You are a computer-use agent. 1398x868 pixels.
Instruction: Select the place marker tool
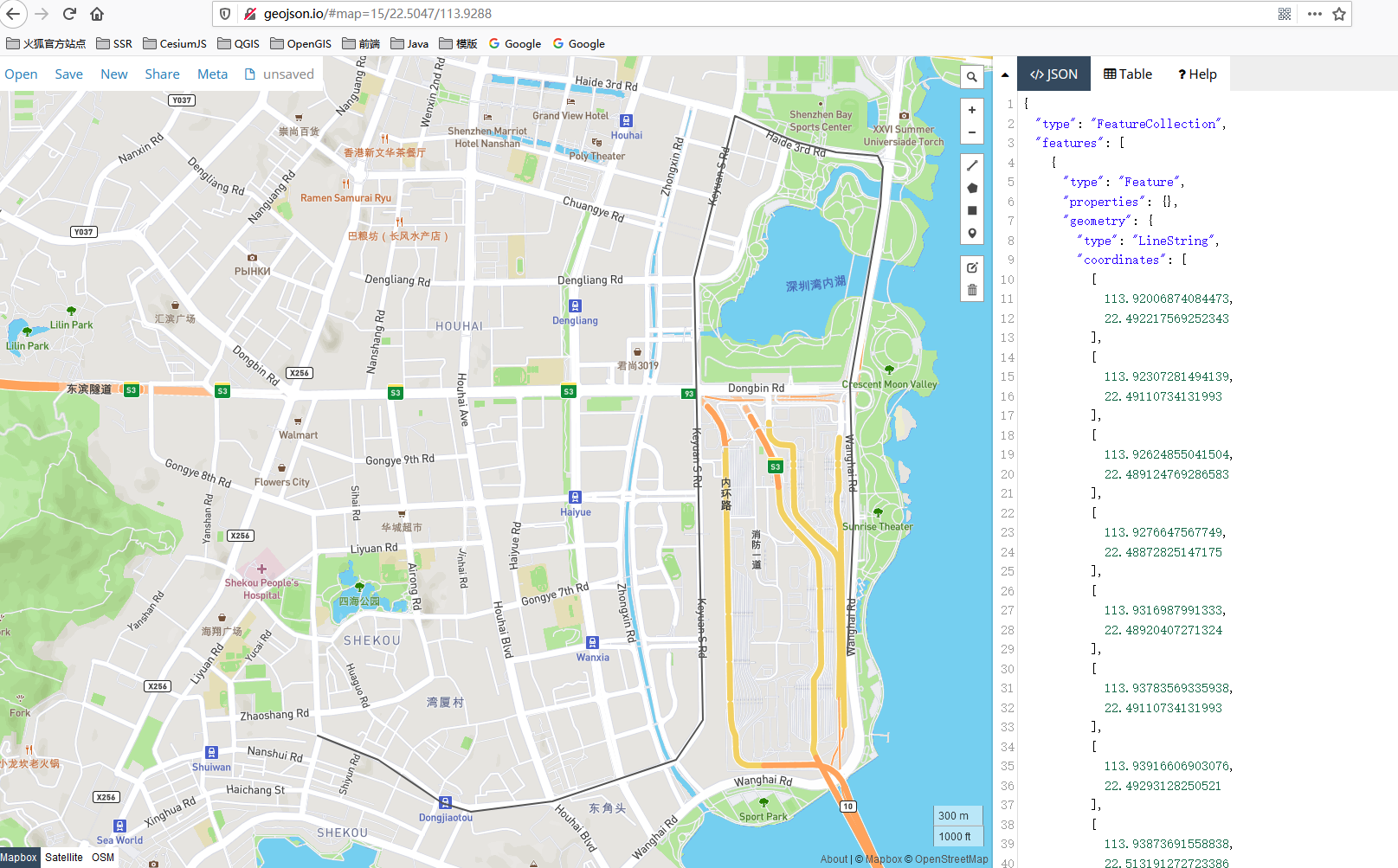pos(972,234)
